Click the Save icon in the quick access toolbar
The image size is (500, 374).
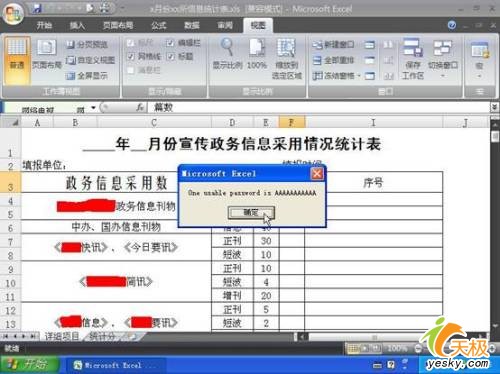36,8
